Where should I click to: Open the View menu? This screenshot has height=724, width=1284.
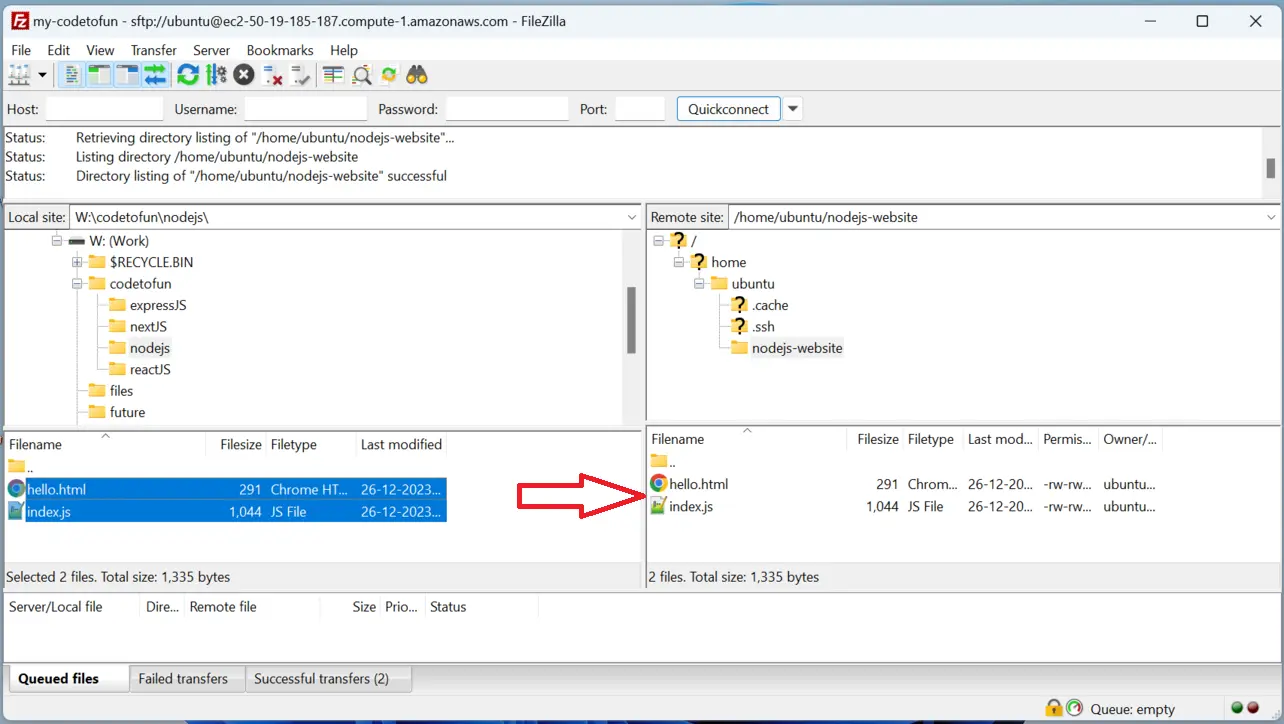100,50
